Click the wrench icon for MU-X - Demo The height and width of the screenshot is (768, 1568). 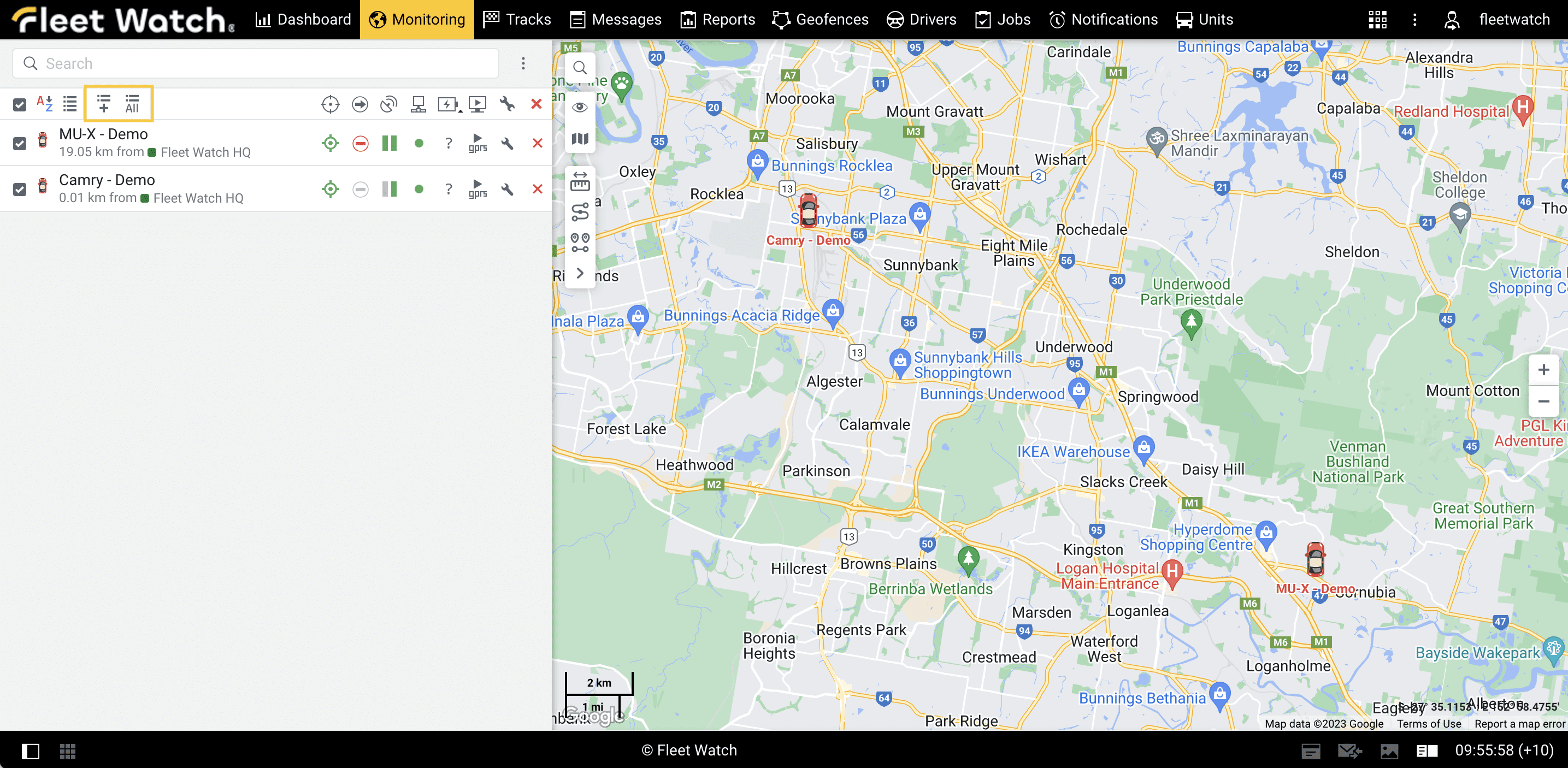(x=507, y=144)
